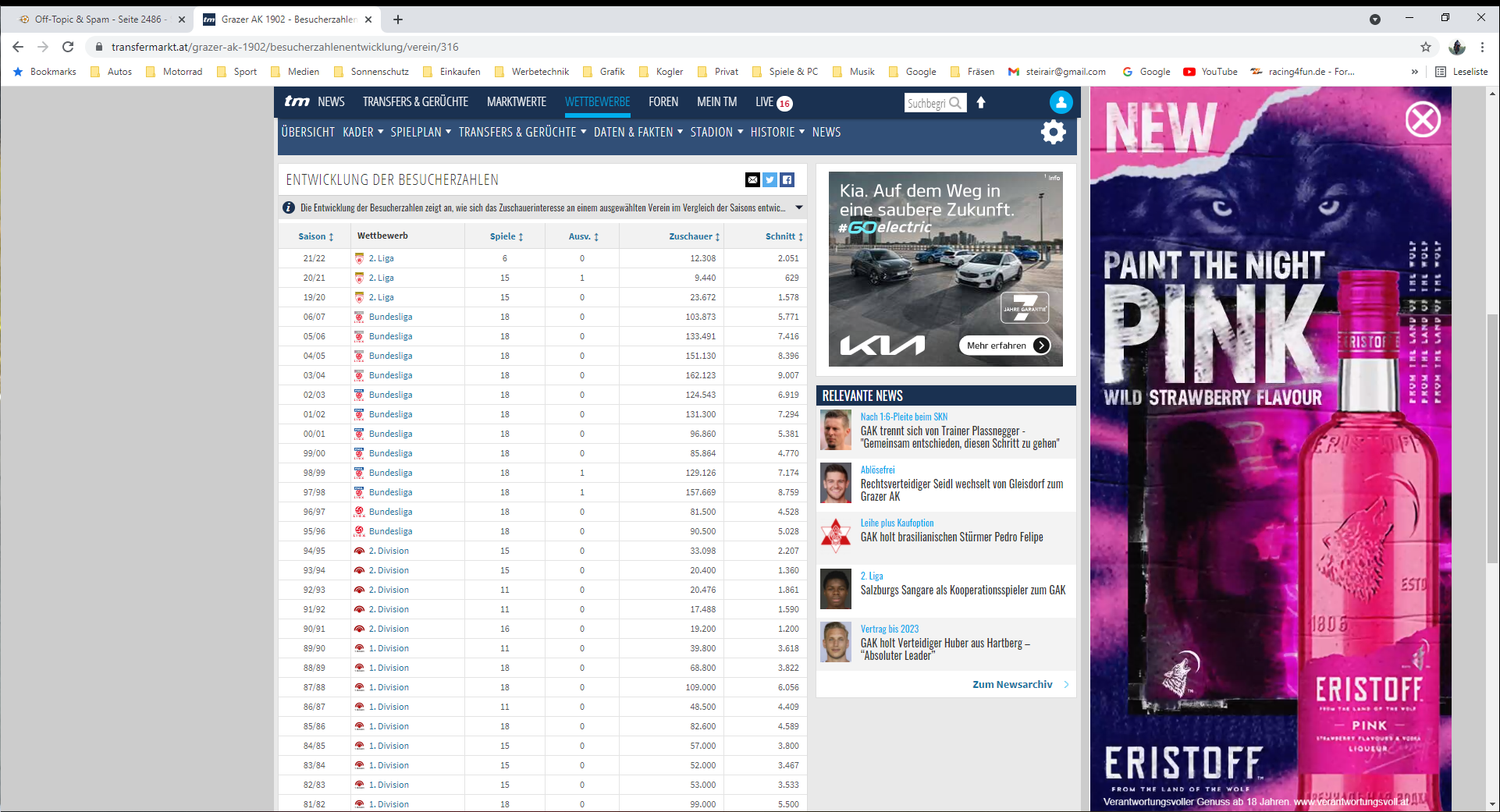Open MEIN TM in the top navigation
Screen dimensions: 1500x812
point(716,101)
